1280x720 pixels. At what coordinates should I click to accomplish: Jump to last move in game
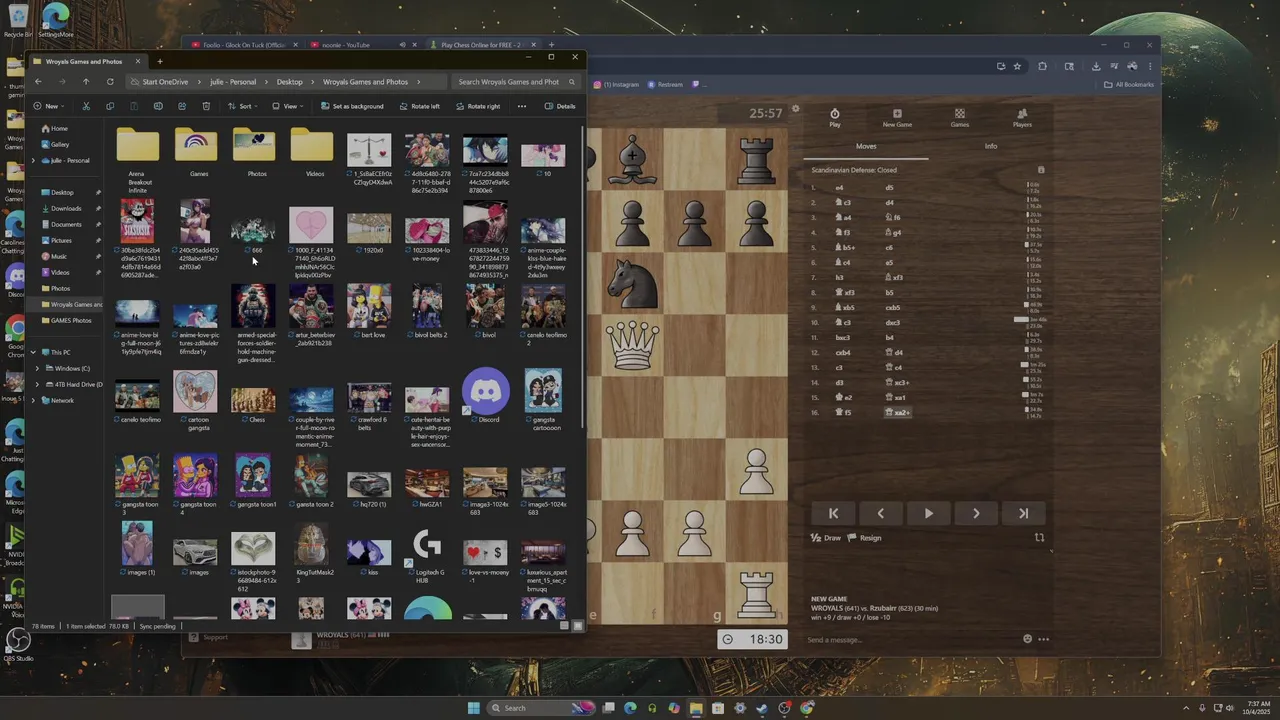[1023, 513]
